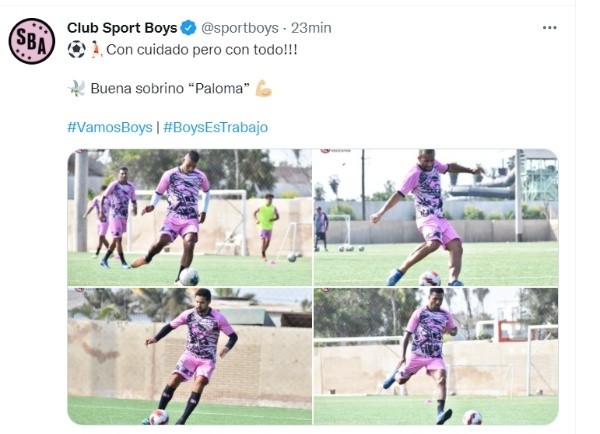
Task: Click the soccer ball emoji in tweet
Action: tap(77, 49)
